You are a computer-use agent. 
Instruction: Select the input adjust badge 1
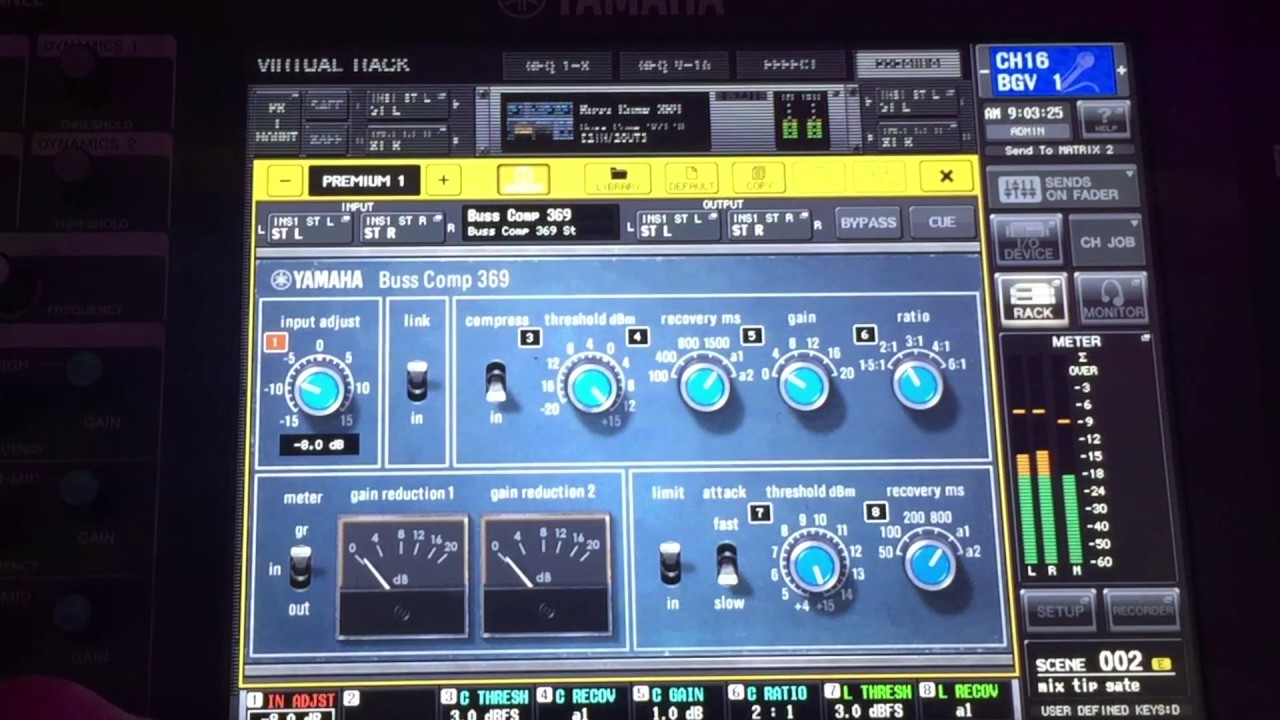coord(276,342)
